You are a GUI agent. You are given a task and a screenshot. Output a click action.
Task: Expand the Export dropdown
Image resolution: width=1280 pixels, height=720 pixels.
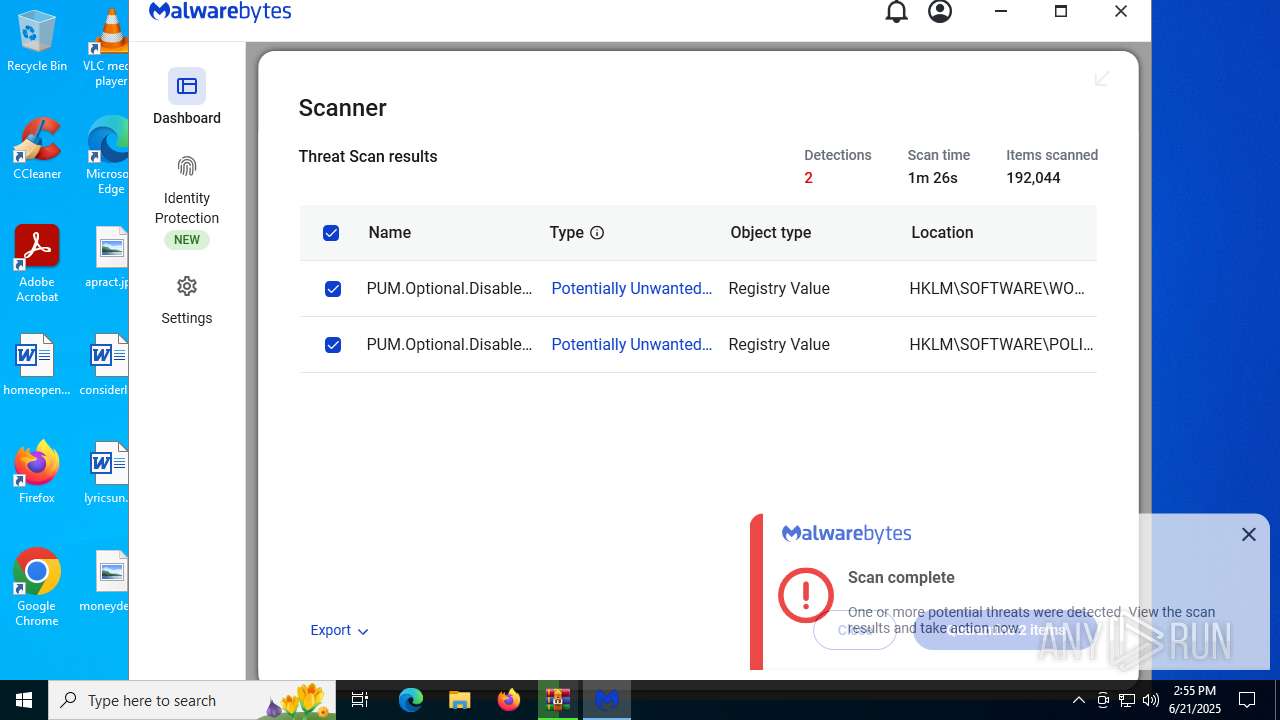(x=339, y=631)
